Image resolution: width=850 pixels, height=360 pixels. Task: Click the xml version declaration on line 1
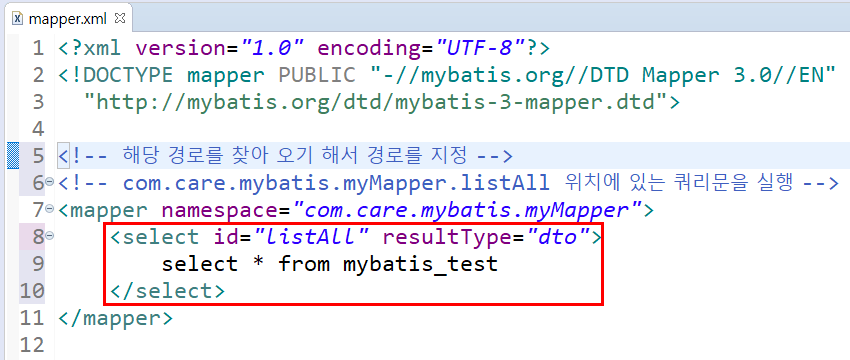(304, 48)
